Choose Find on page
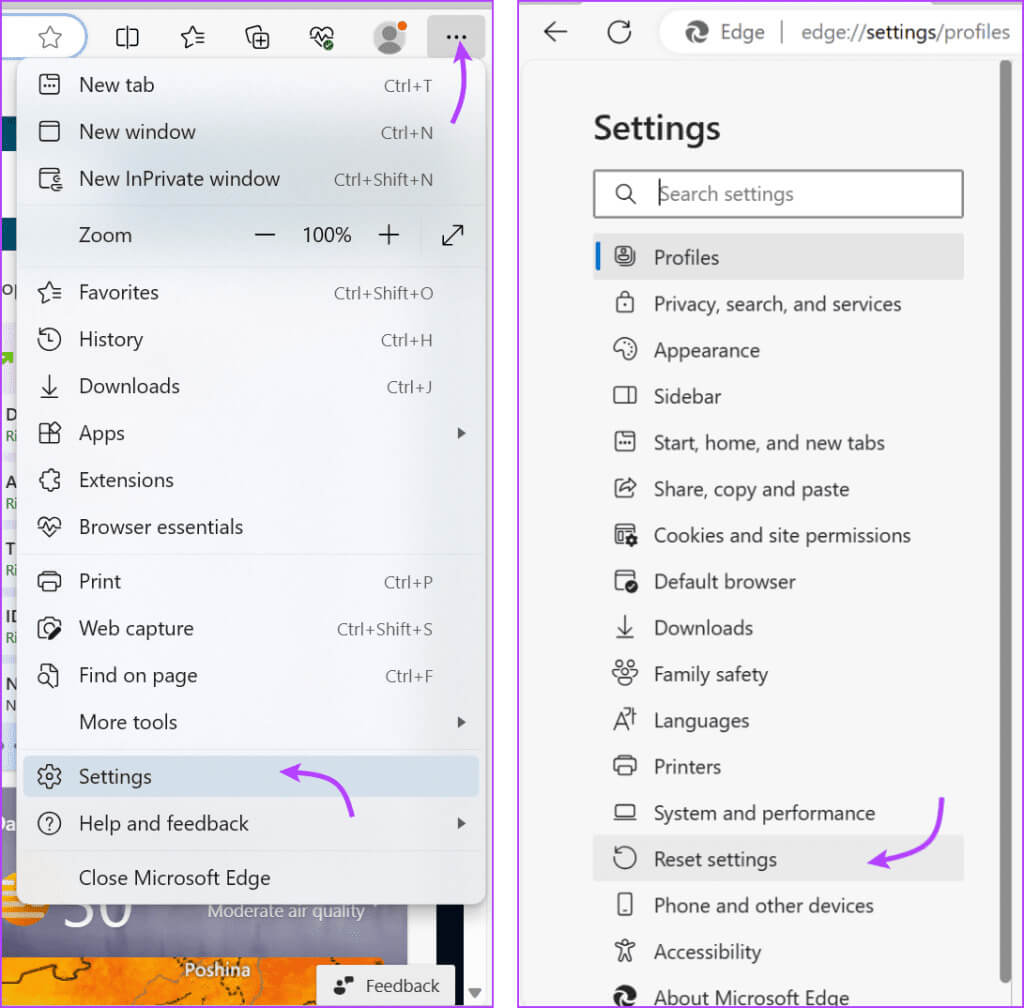The height and width of the screenshot is (1008, 1024). pyautogui.click(x=251, y=676)
